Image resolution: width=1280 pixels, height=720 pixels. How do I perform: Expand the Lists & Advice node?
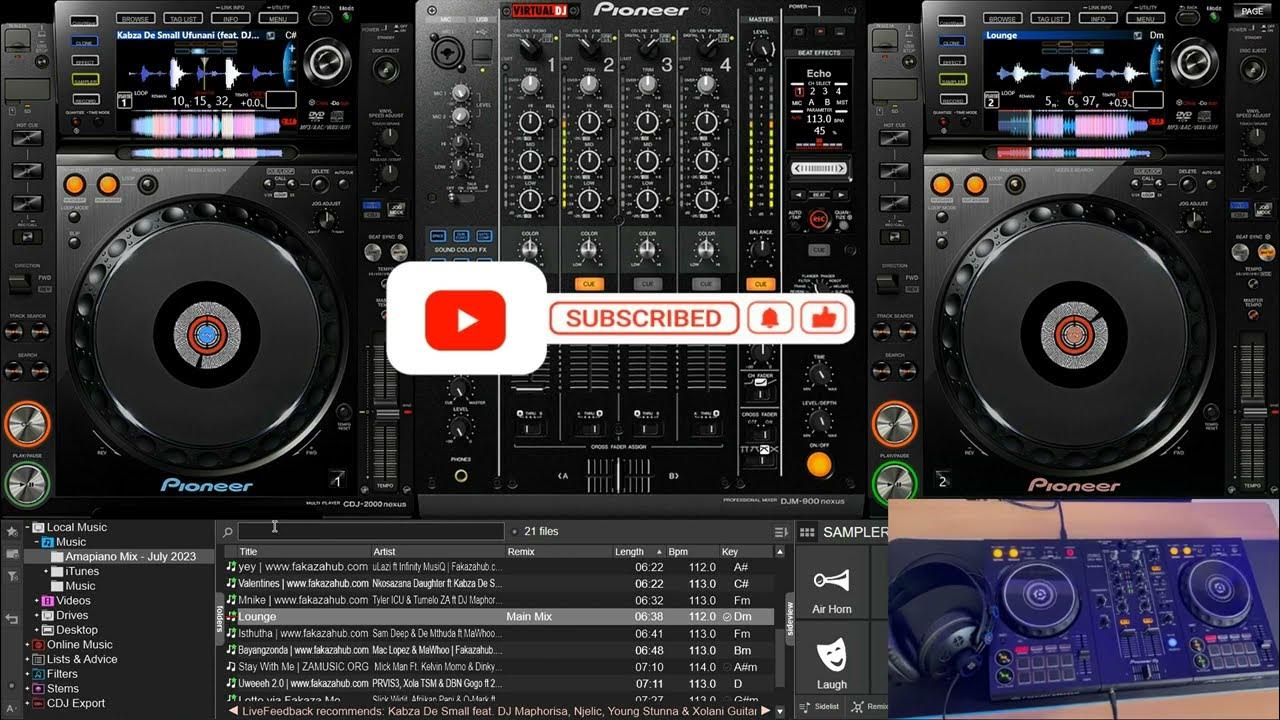26,660
